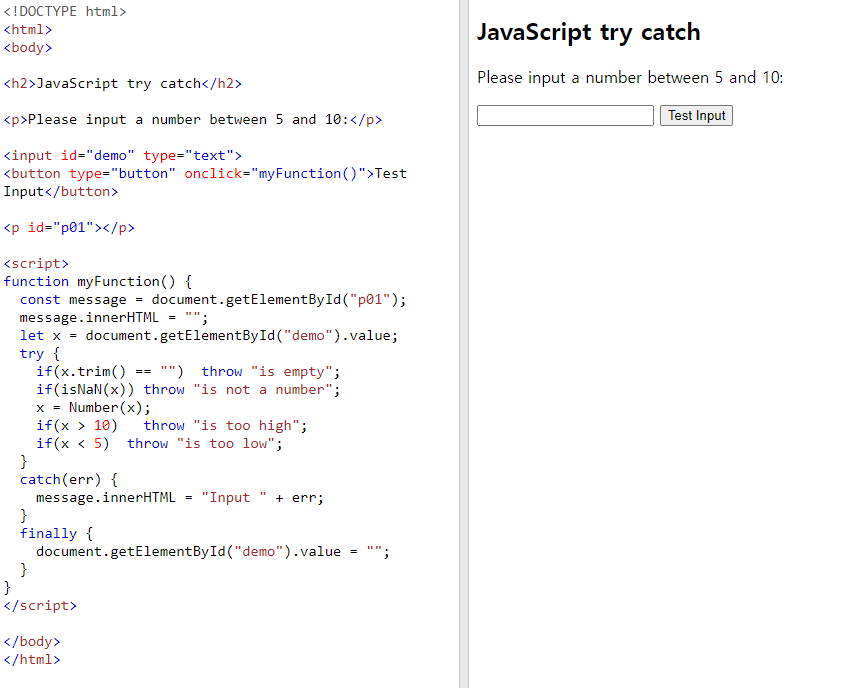This screenshot has height=688, width=855.
Task: Click the throw "is not a number" line
Action: pyautogui.click(x=188, y=389)
